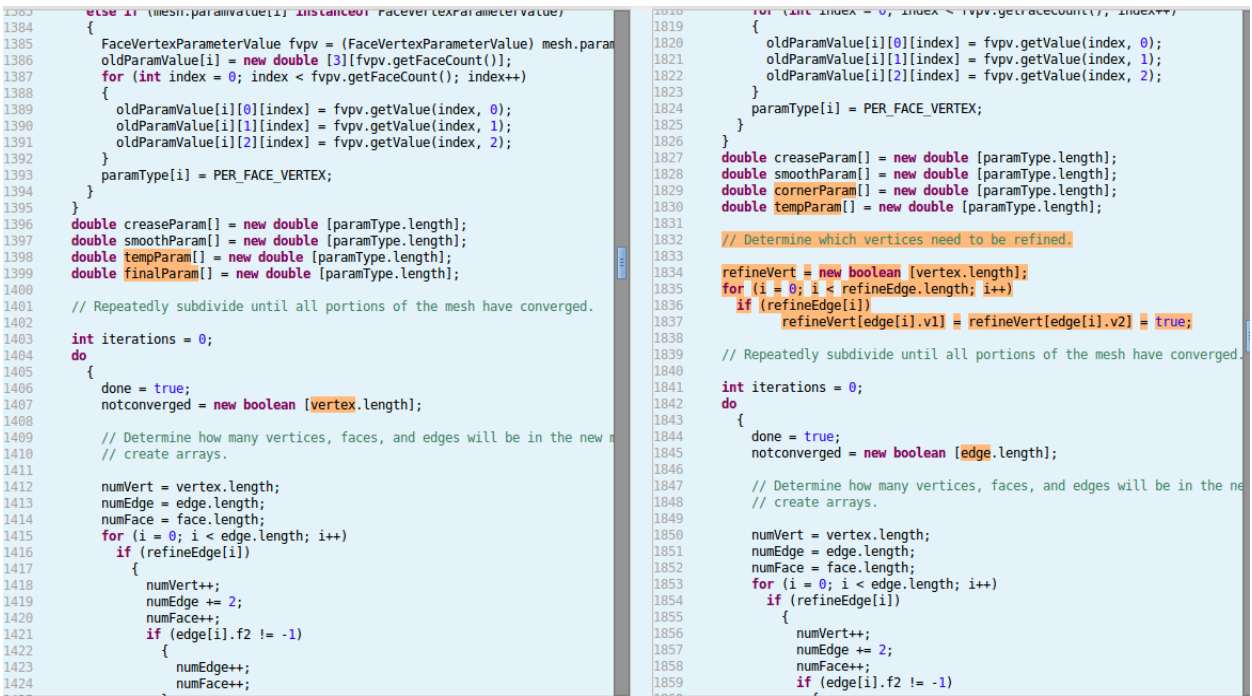Click the comment on line 1839
The height and width of the screenshot is (696, 1252).
click(981, 355)
